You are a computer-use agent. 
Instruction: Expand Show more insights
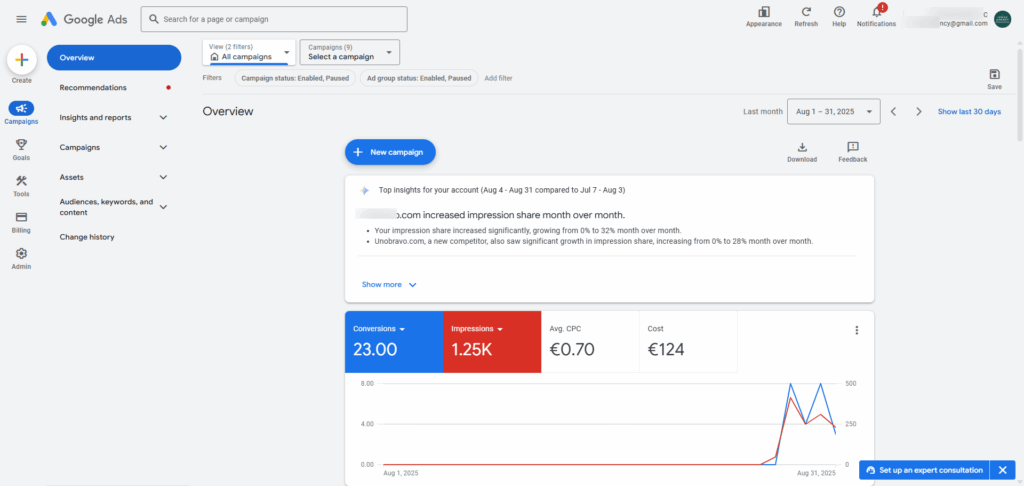(389, 285)
